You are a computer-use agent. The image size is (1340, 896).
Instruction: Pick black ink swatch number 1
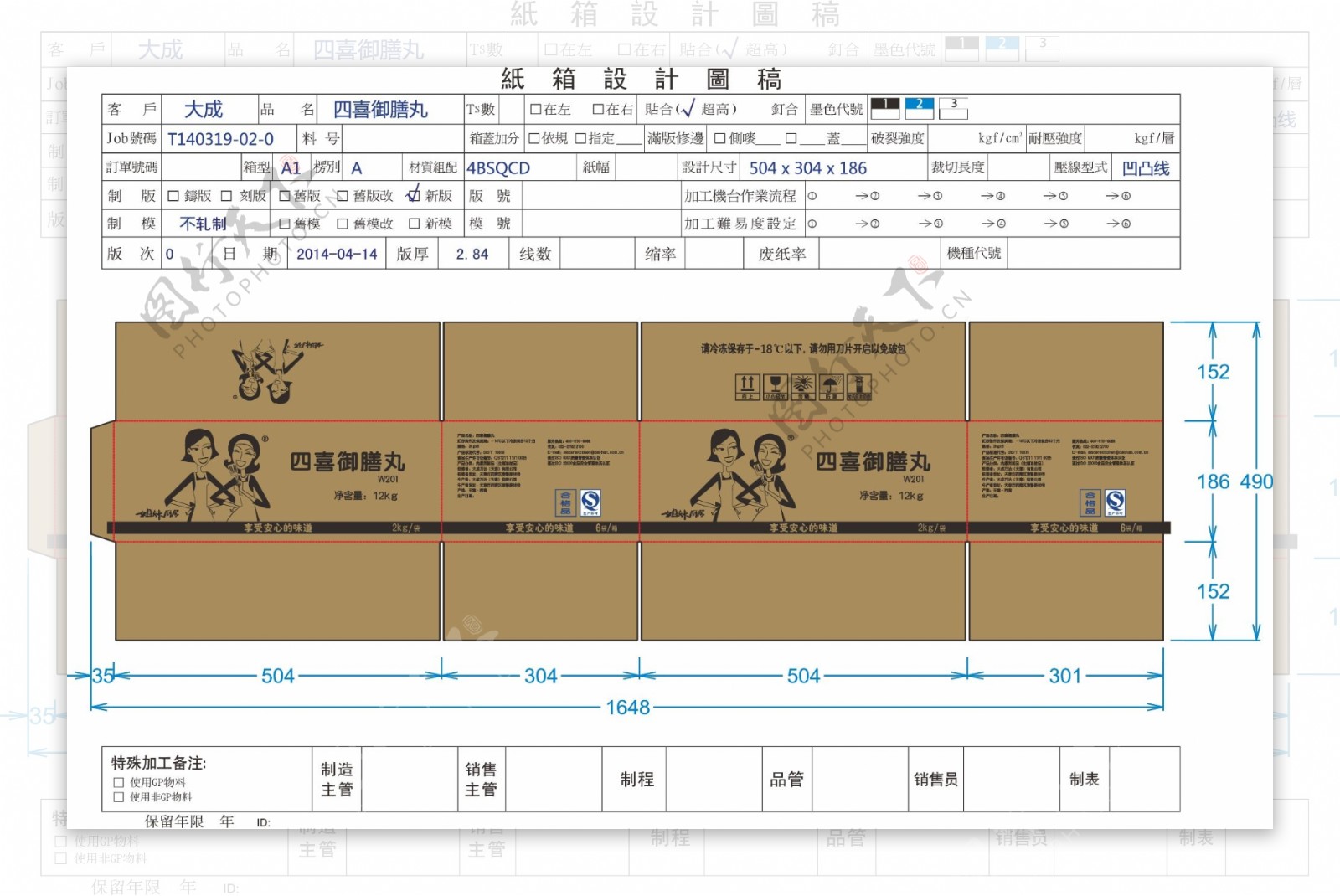coord(885,108)
